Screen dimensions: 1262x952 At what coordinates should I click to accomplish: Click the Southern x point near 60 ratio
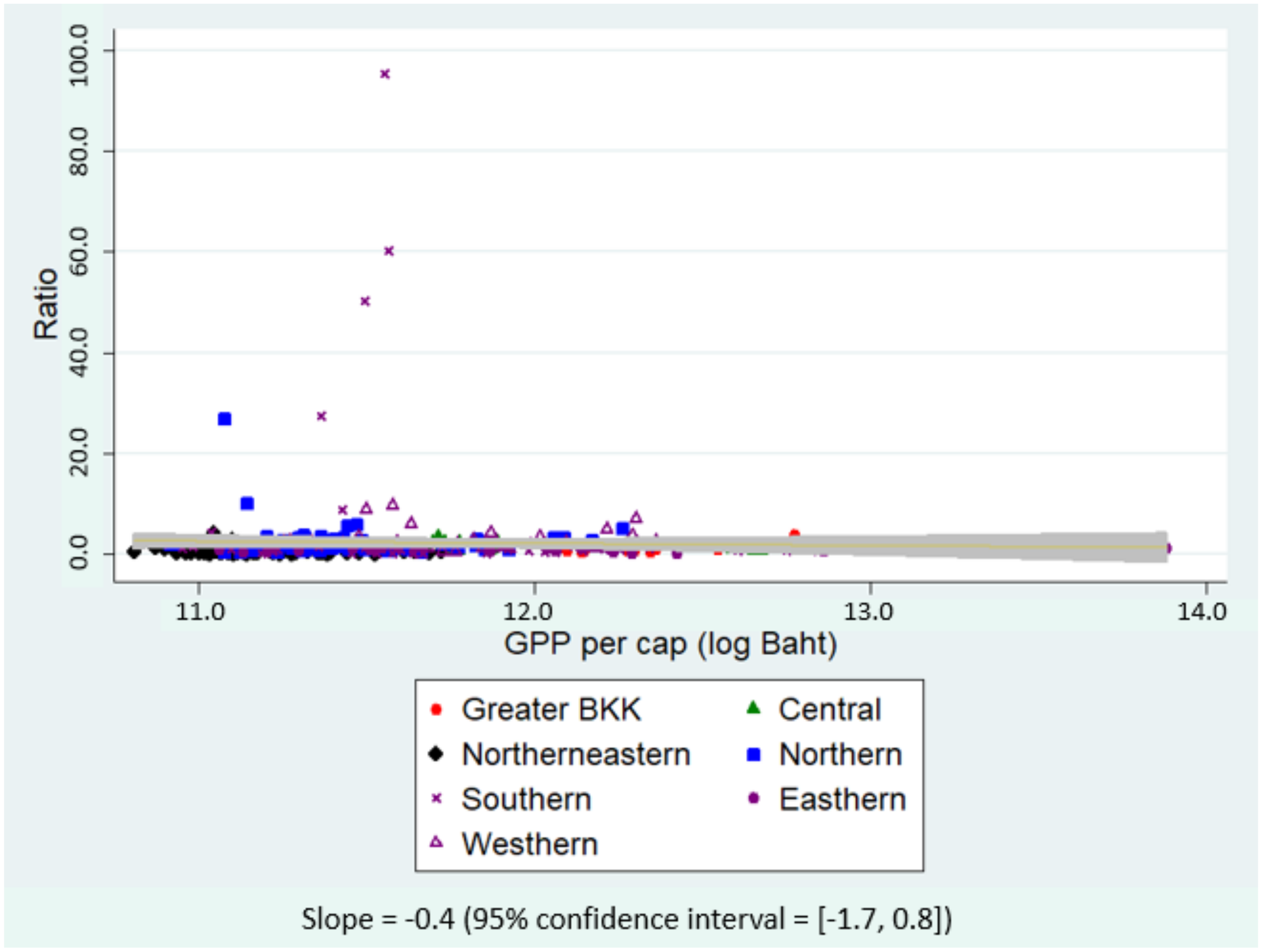point(389,251)
